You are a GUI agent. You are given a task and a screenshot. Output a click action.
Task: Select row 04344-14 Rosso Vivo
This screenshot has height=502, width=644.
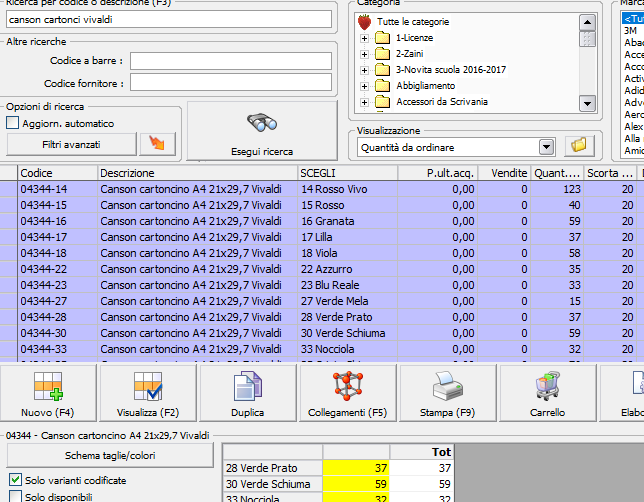pos(322,189)
